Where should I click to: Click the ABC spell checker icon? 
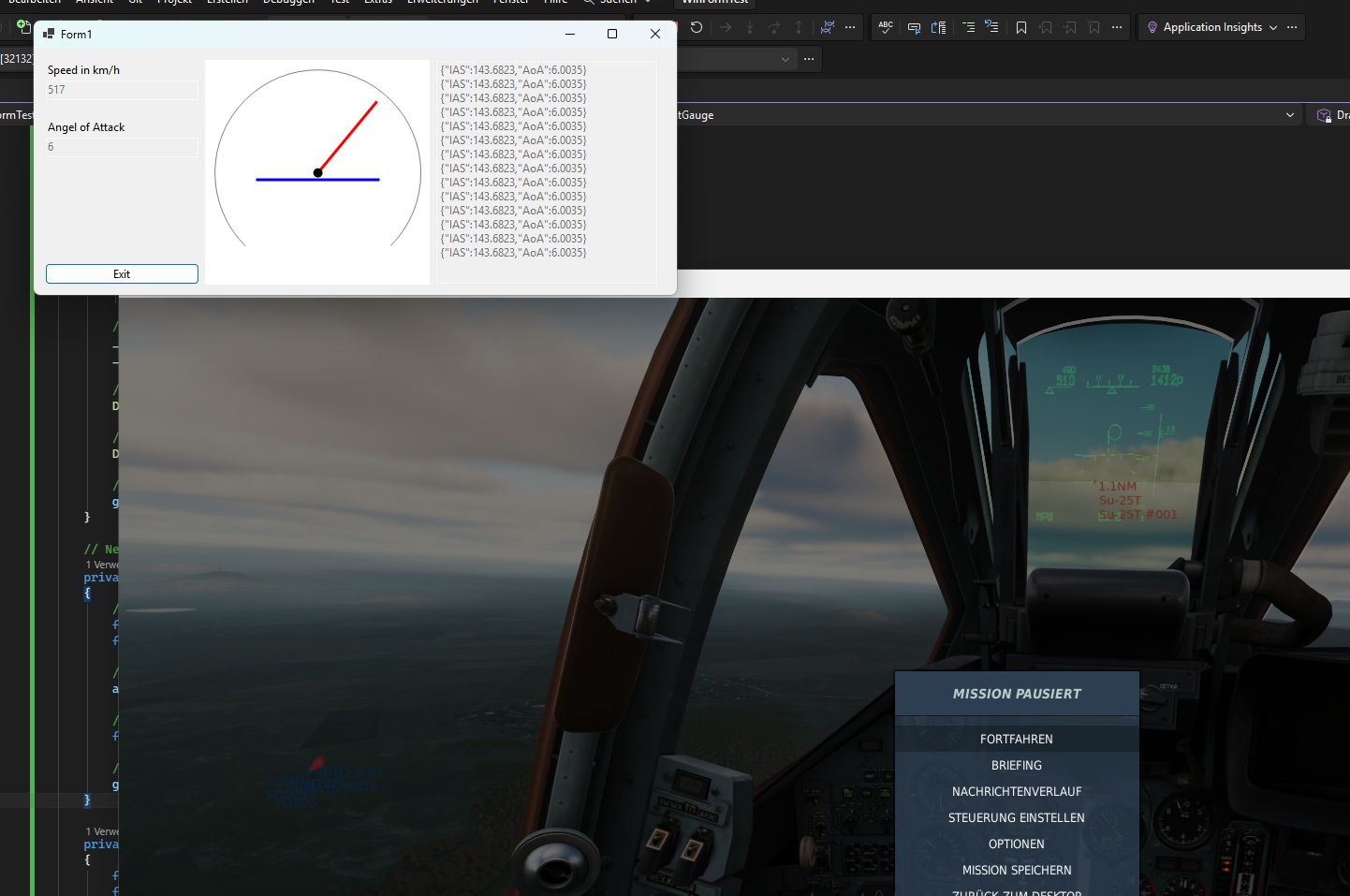click(x=886, y=27)
